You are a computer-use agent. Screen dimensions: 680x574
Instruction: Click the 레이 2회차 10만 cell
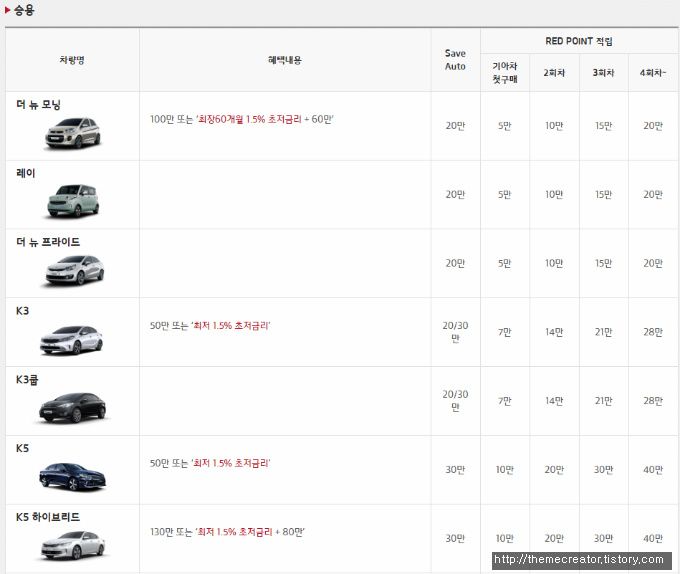554,195
